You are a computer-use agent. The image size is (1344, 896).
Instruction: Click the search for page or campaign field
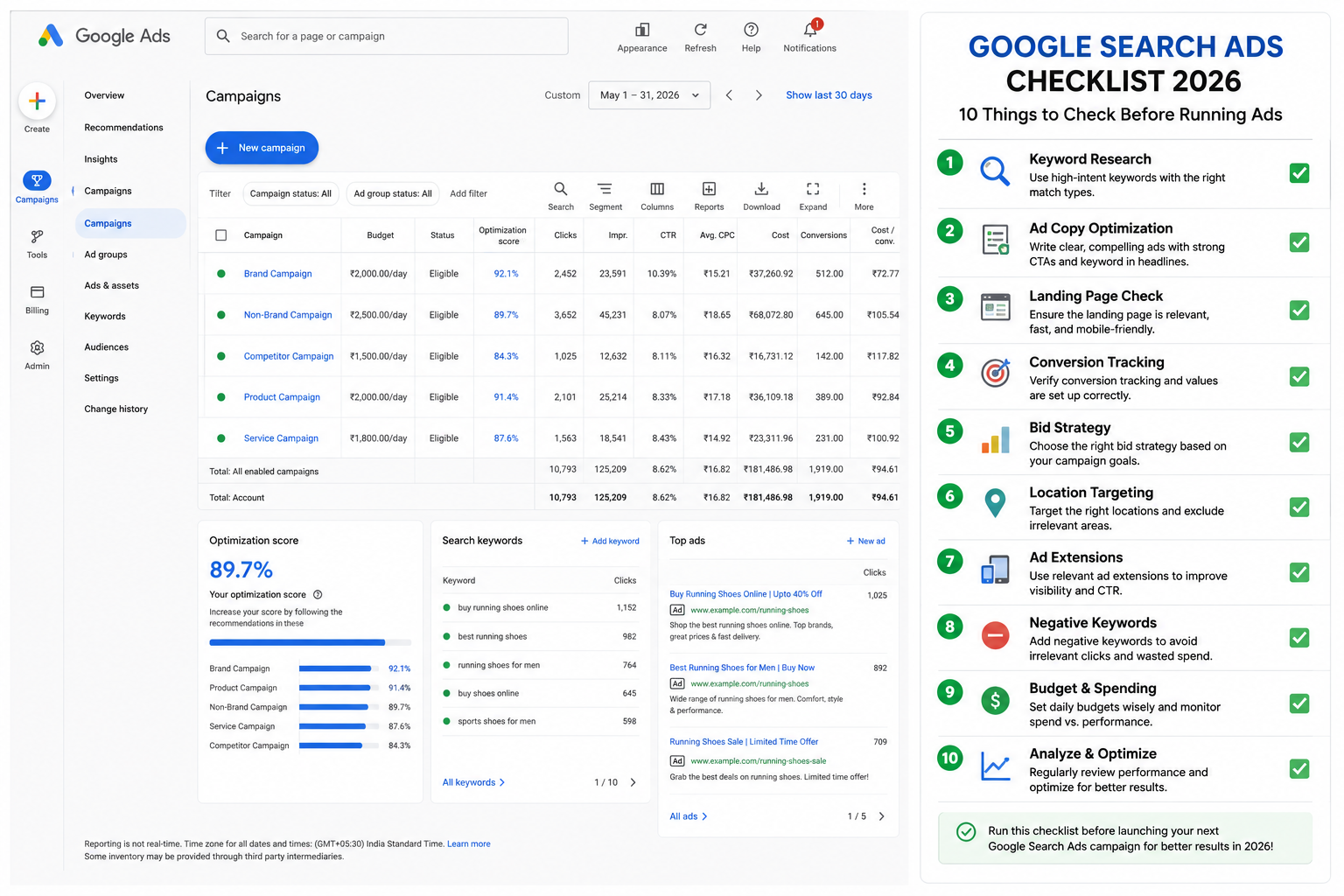pos(387,36)
